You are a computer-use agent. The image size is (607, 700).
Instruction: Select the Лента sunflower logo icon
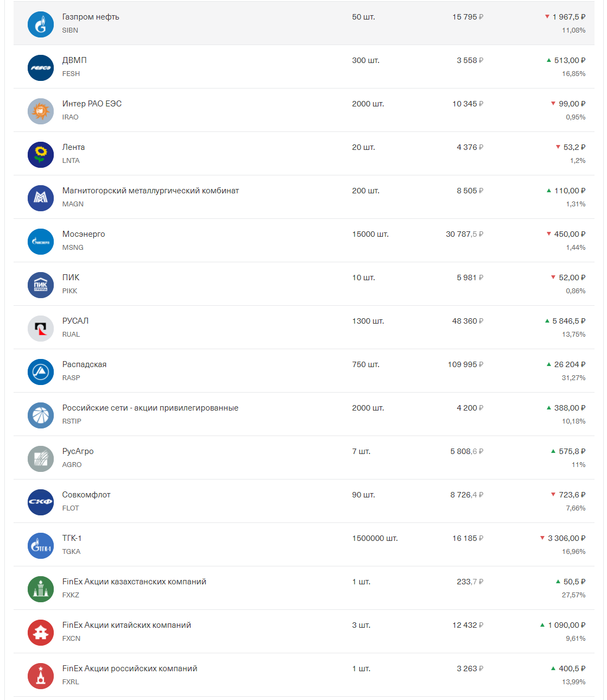41,154
